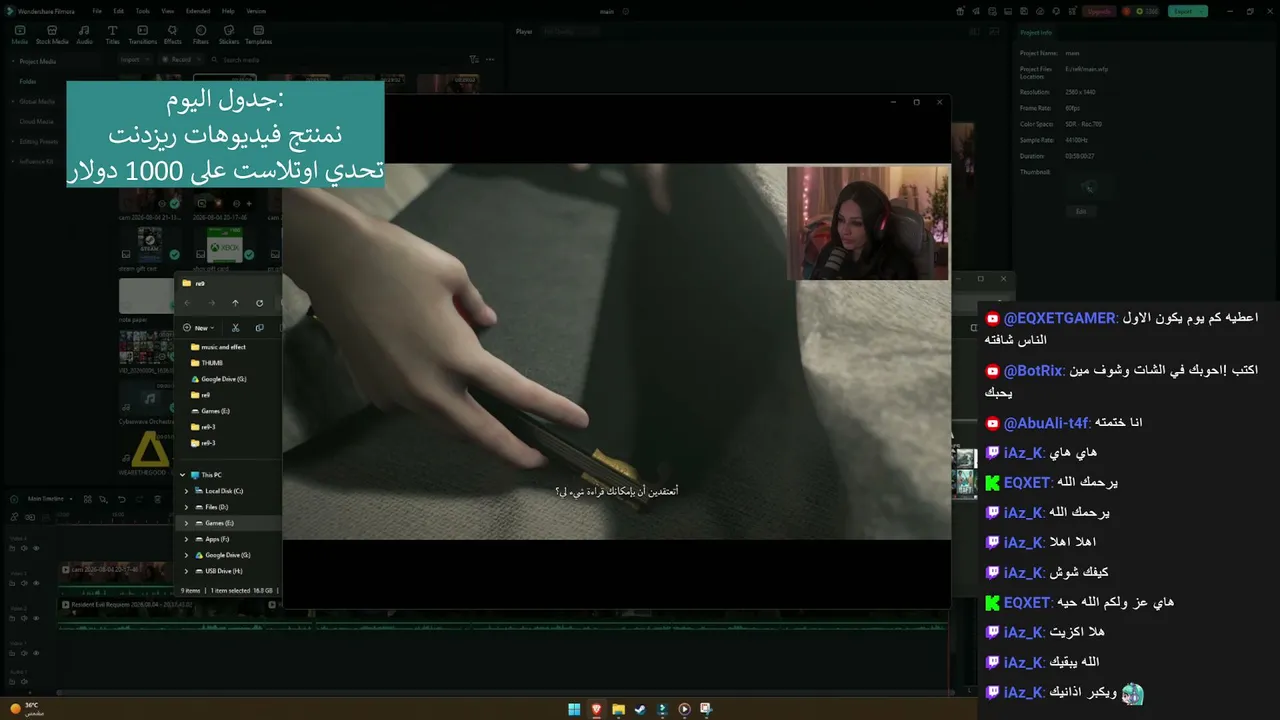Image resolution: width=1280 pixels, height=720 pixels.
Task: Click the Upgrade button
Action: [1099, 11]
